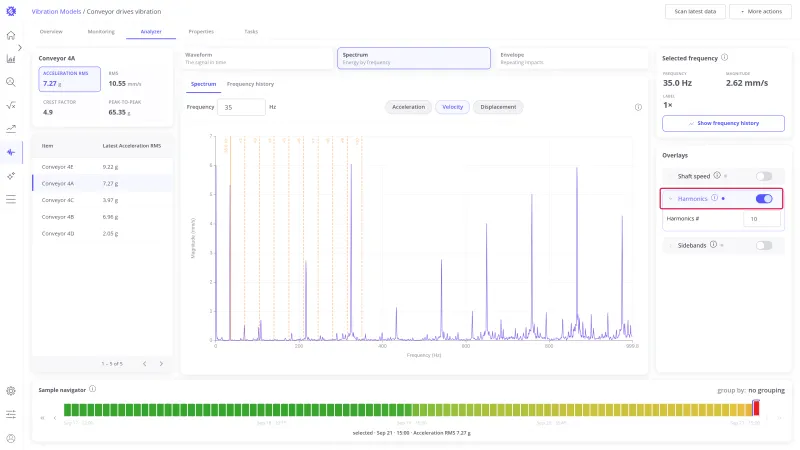Open the square-root formula icon in sidebar
Image resolution: width=800 pixels, height=450 pixels.
11,105
